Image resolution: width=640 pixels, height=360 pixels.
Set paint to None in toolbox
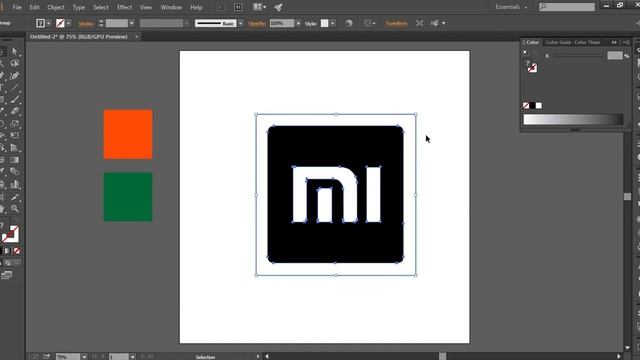click(17, 251)
